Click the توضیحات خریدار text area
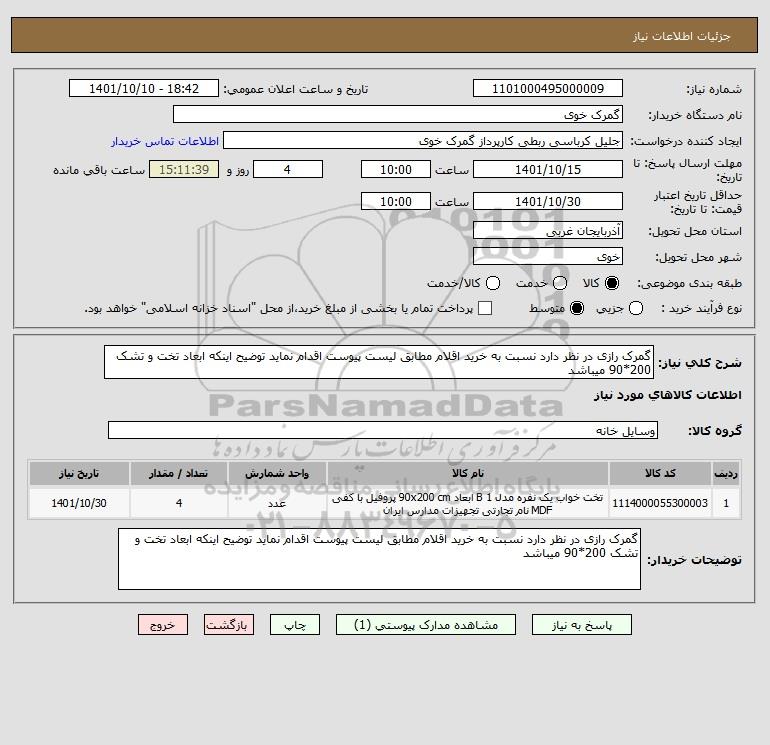 [x=379, y=559]
